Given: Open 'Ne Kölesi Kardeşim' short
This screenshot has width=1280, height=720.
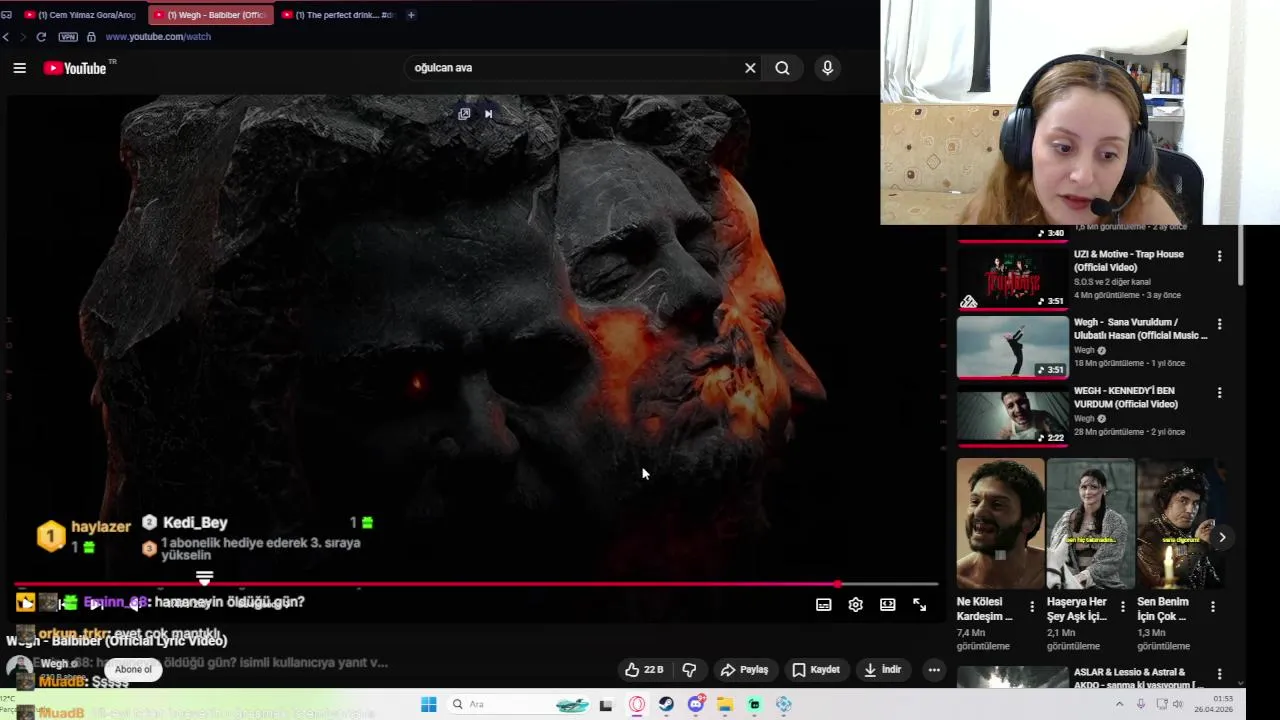Looking at the screenshot, I should pyautogui.click(x=1000, y=523).
